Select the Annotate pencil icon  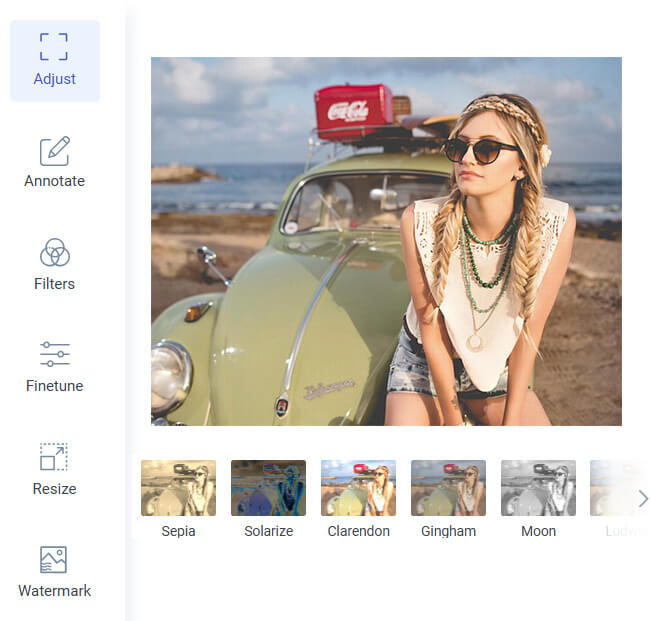[54, 150]
